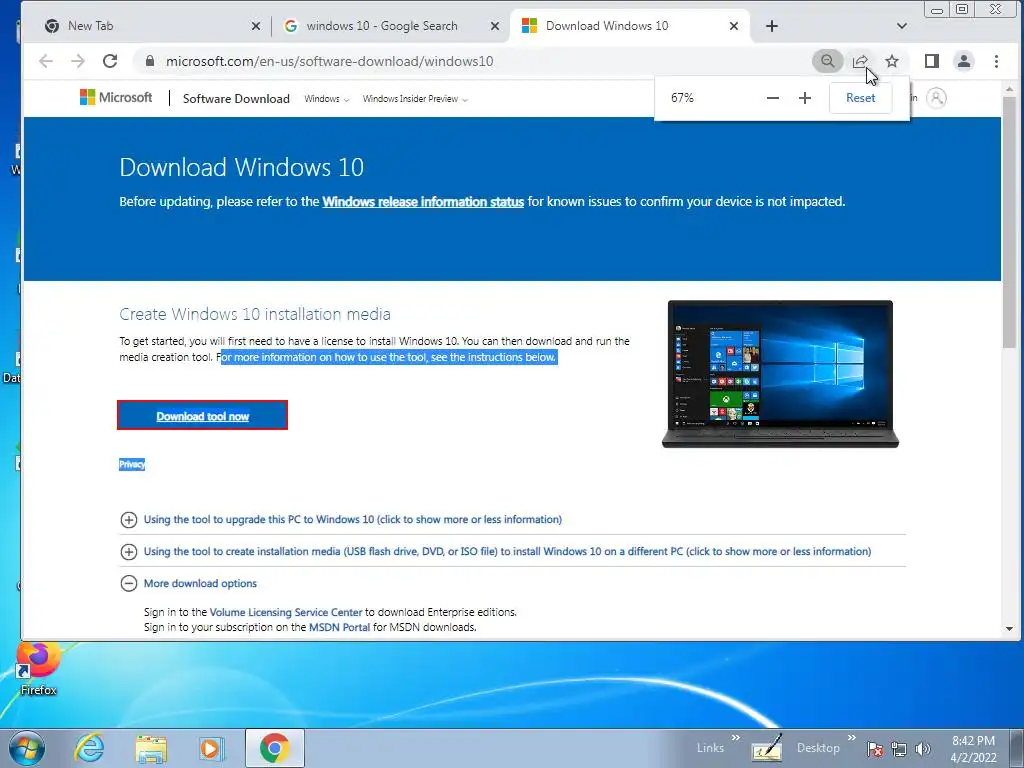Click the Chrome taskbar icon
The image size is (1024, 768).
(x=274, y=748)
